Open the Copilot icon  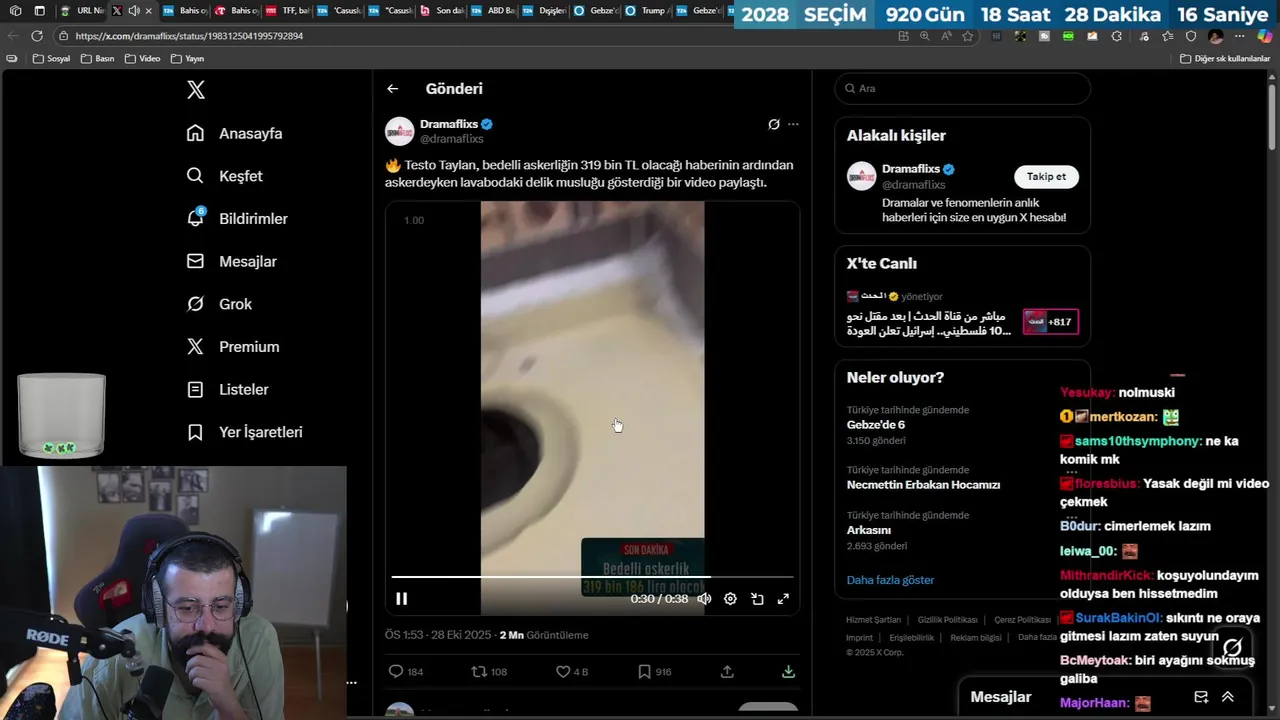[x=1265, y=36]
